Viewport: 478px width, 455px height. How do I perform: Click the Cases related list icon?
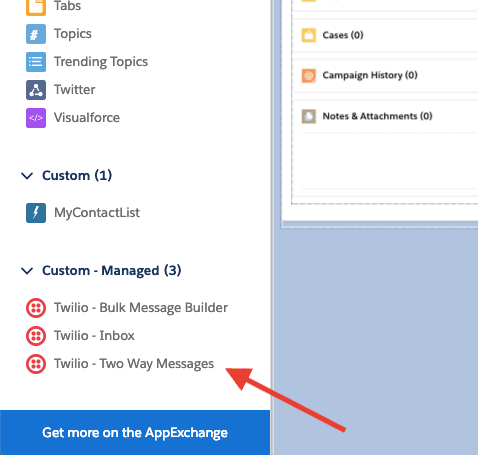coord(309,35)
